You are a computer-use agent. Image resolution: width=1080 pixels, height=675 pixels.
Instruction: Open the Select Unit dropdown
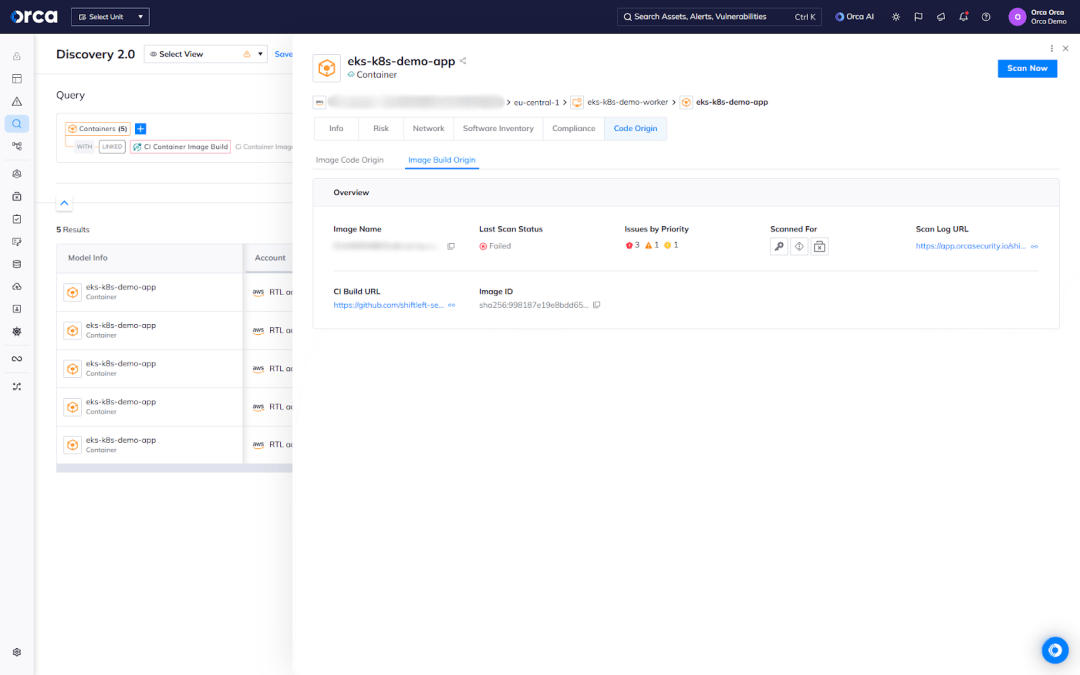coord(110,17)
